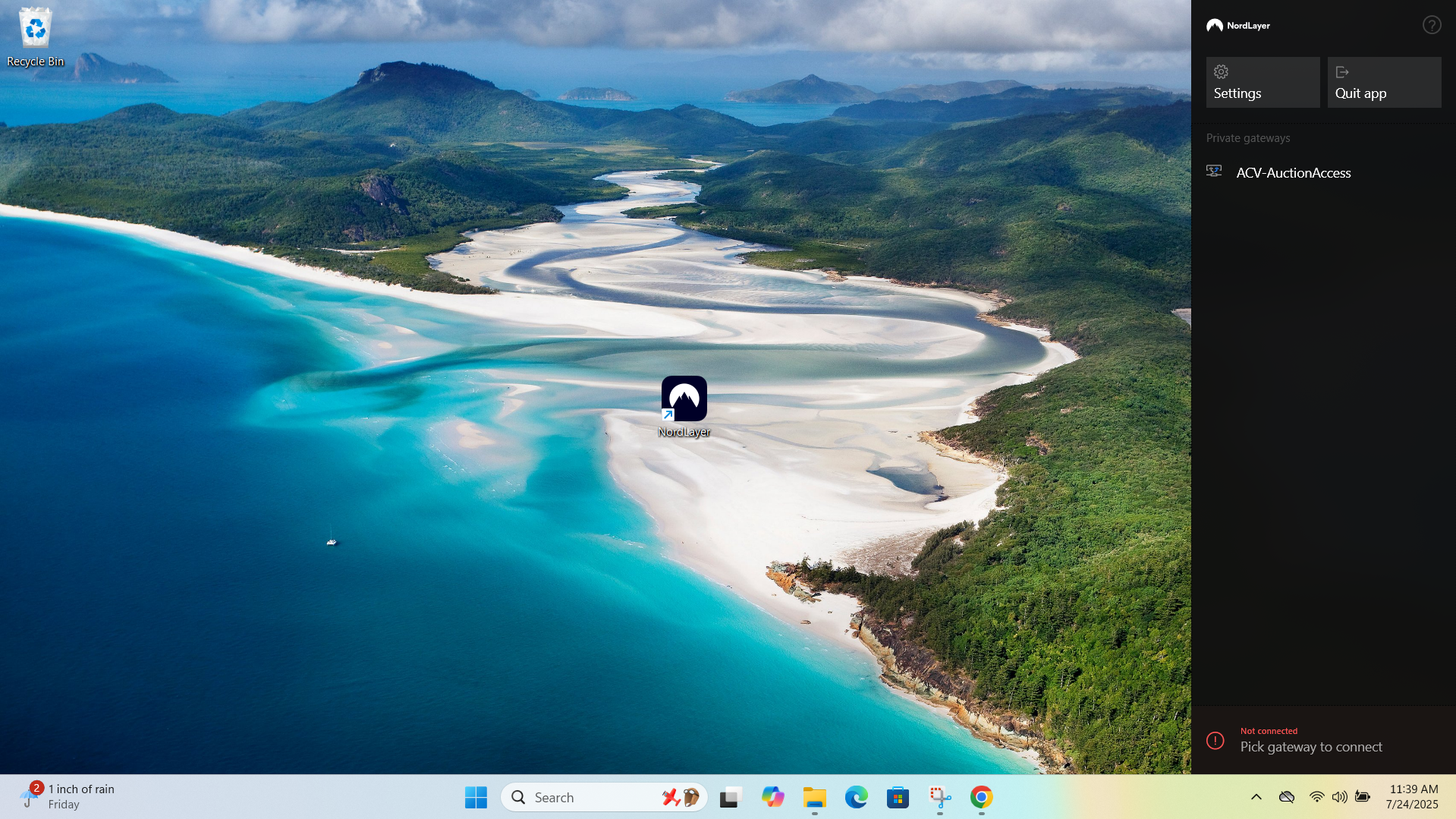Viewport: 1456px width, 819px height.
Task: Open Snipping Tool from taskbar
Action: click(939, 797)
